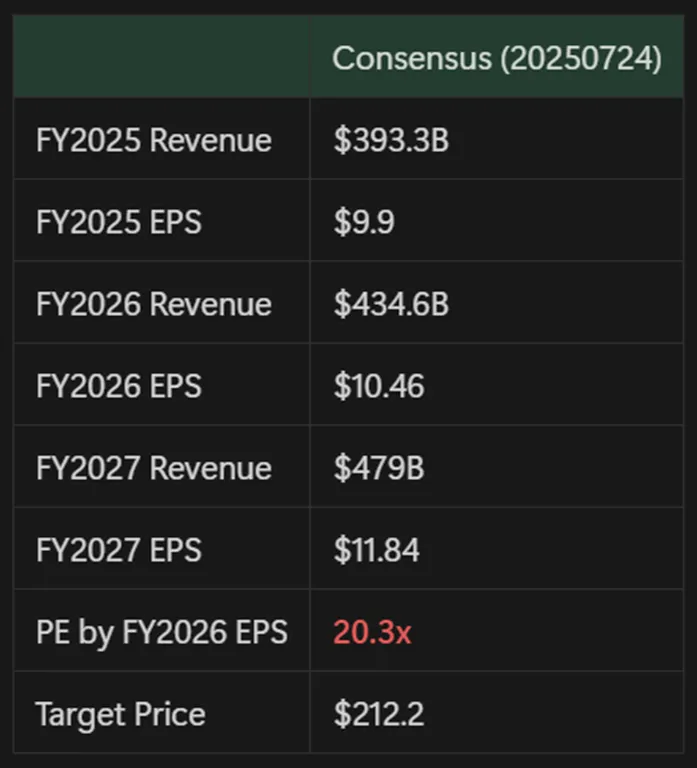The image size is (697, 768).
Task: Select the FY2025 Revenue row label
Action: tap(153, 140)
